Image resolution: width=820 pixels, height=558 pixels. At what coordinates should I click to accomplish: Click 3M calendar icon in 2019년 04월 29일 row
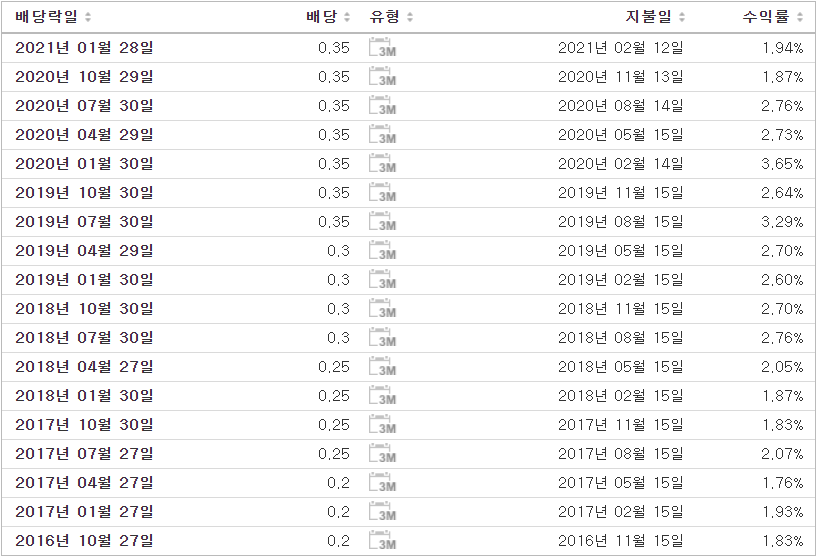coord(382,251)
